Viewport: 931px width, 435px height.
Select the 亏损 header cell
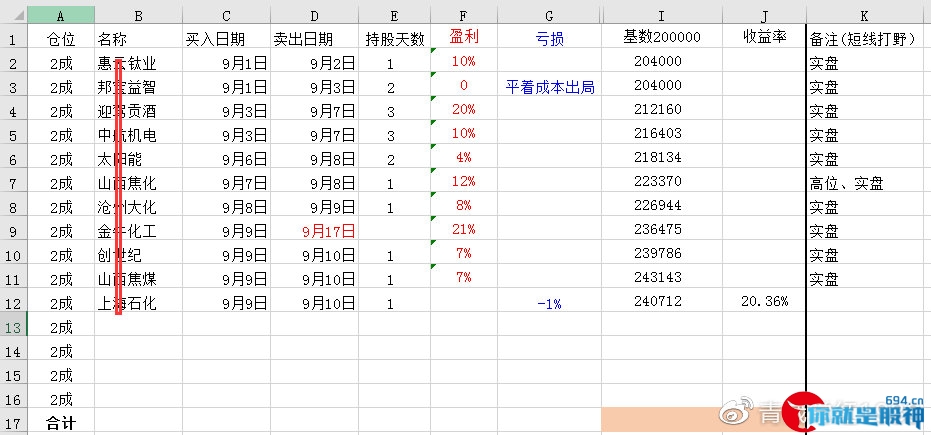(549, 39)
